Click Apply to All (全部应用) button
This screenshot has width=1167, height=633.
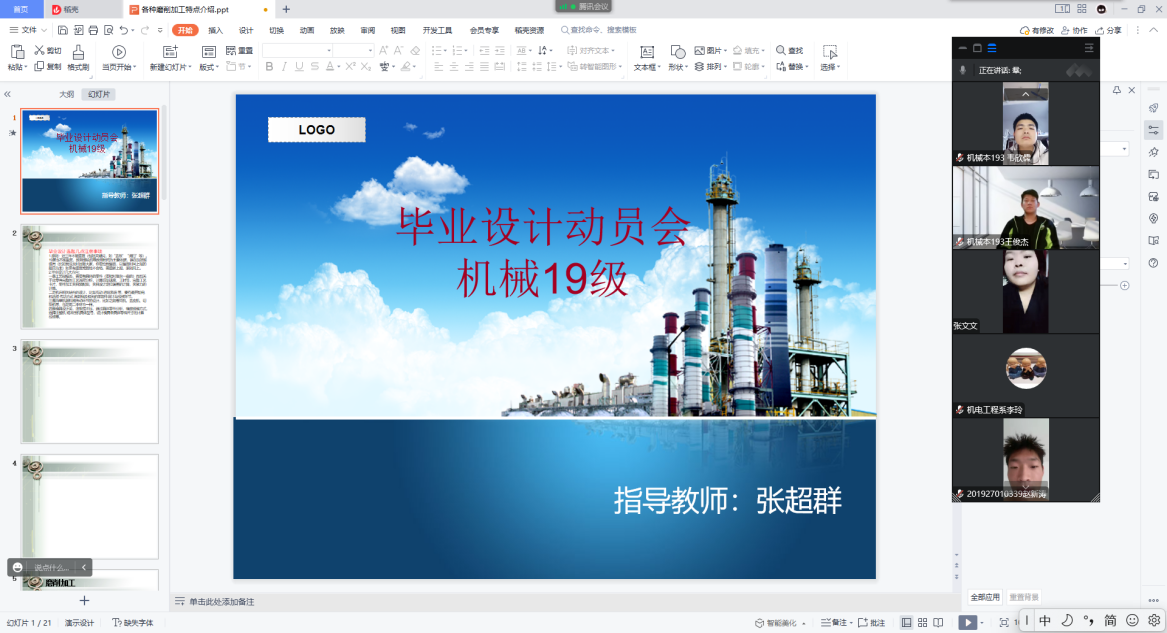(x=985, y=597)
